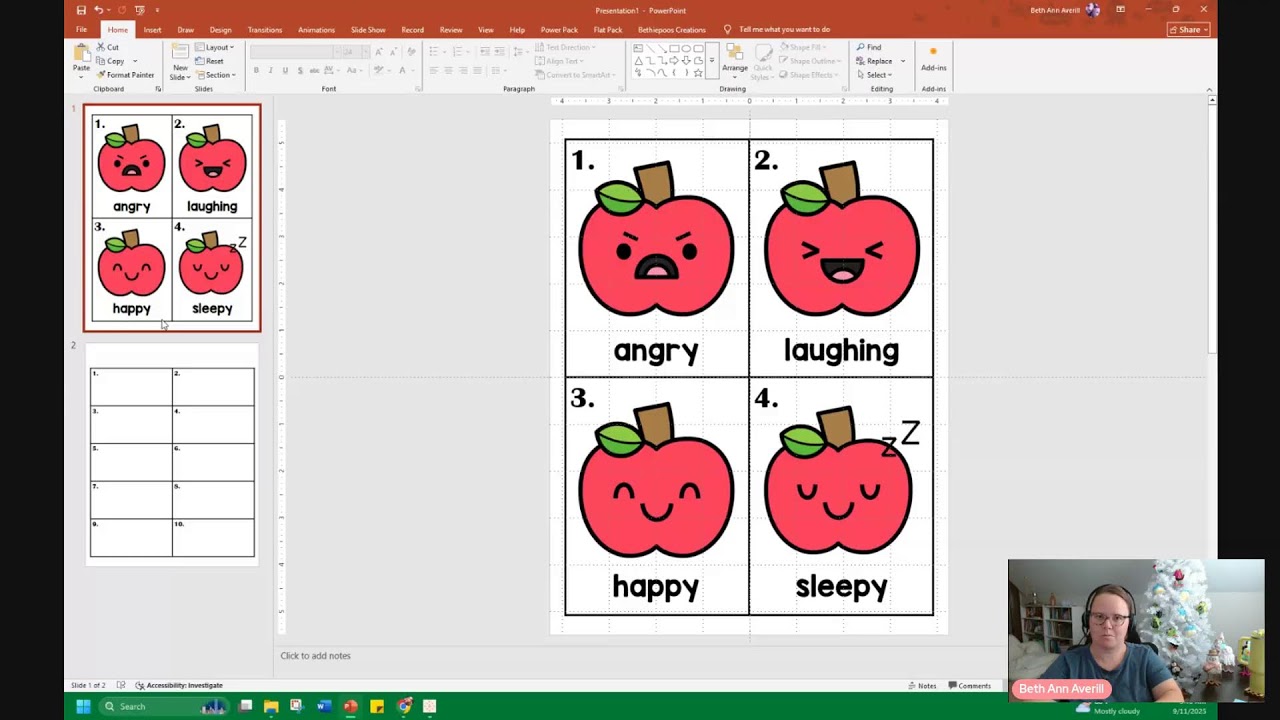Click the font color button
The width and height of the screenshot is (1280, 720).
tap(402, 70)
